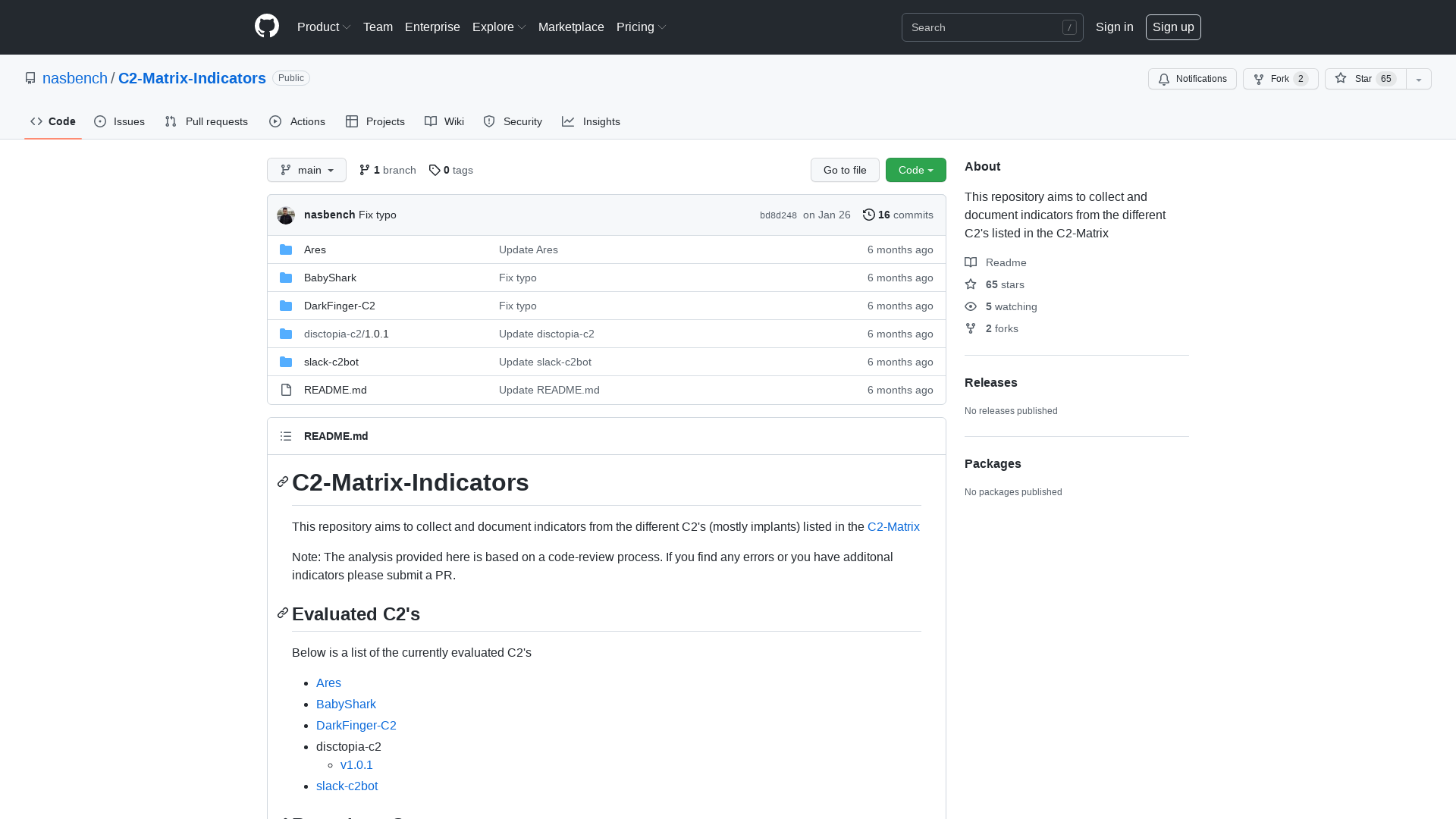Switch to the Projects tab
Viewport: 1456px width, 819px height.
coord(375,121)
